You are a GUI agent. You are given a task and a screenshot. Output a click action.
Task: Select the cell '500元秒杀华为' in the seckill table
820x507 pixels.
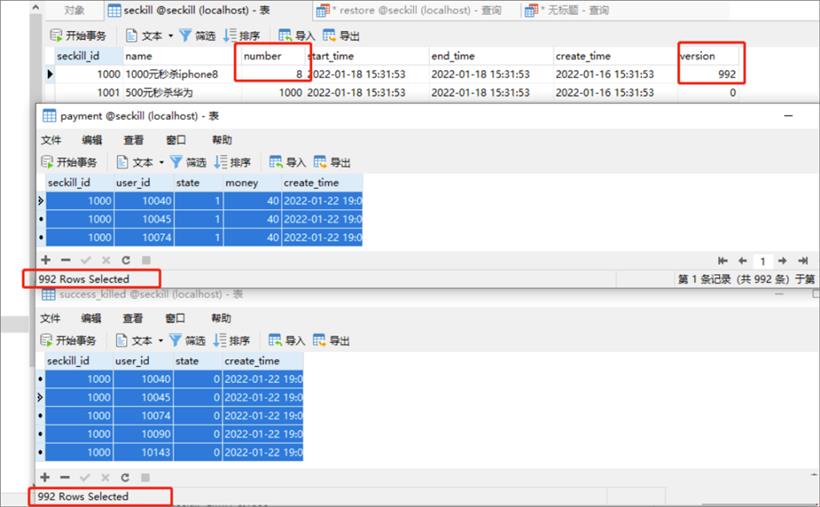(182, 93)
